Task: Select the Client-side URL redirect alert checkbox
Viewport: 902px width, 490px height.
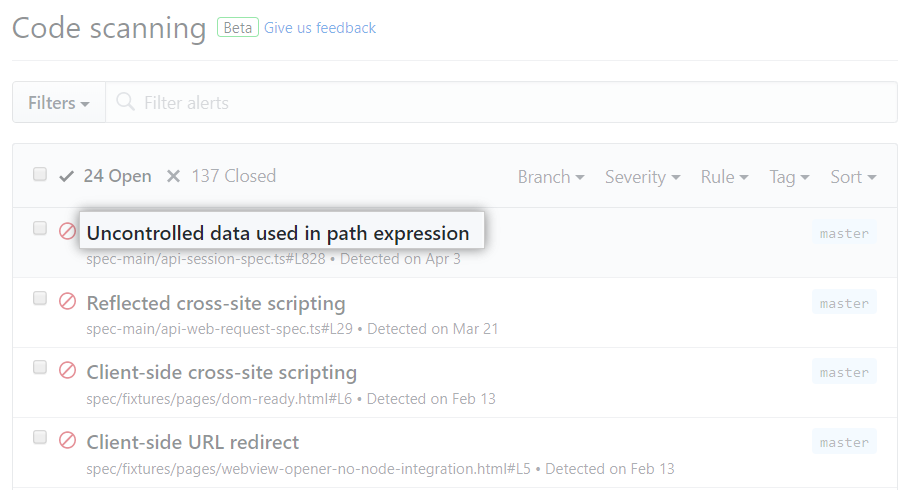Action: pos(40,437)
